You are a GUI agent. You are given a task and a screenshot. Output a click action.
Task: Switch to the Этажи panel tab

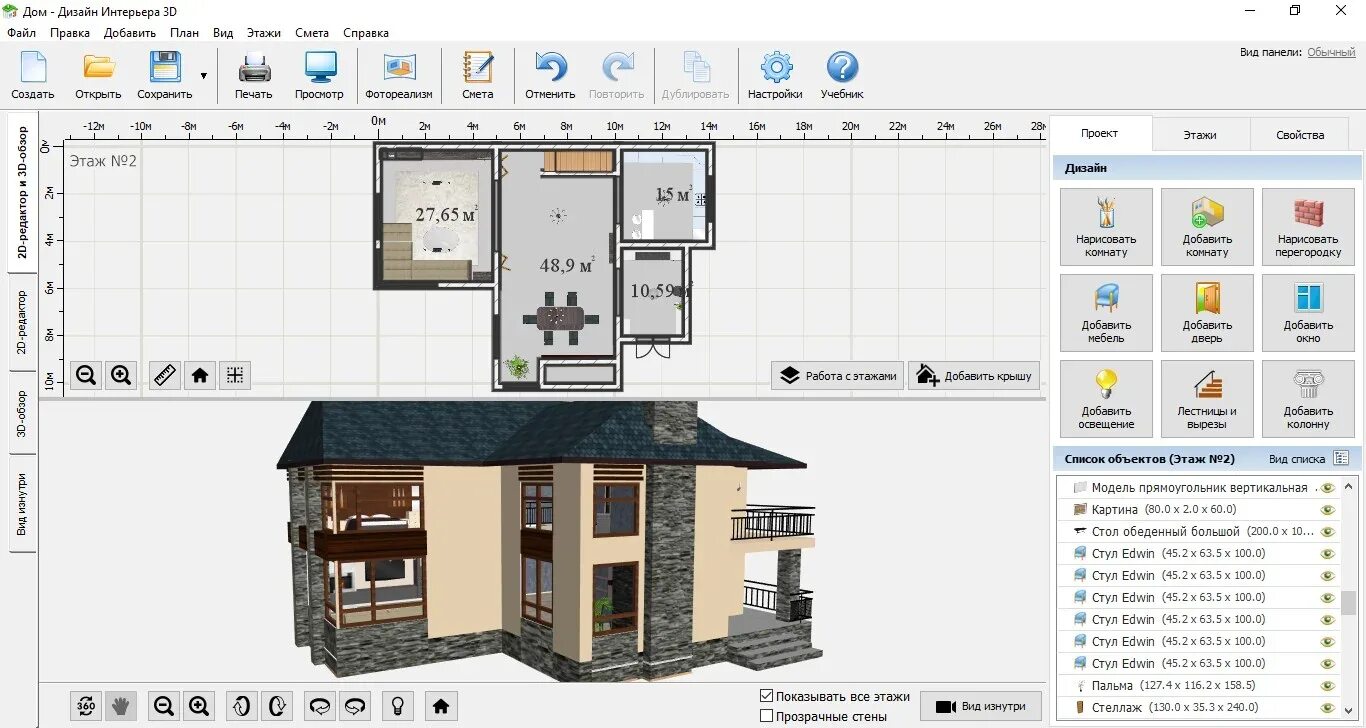point(1200,134)
